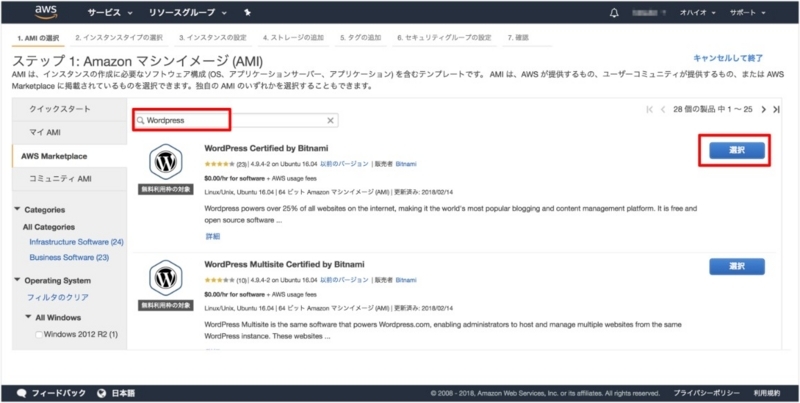Viewport: 800px width, 403px height.
Task: Filter by Infrastructure Software (24)
Action: [x=77, y=242]
